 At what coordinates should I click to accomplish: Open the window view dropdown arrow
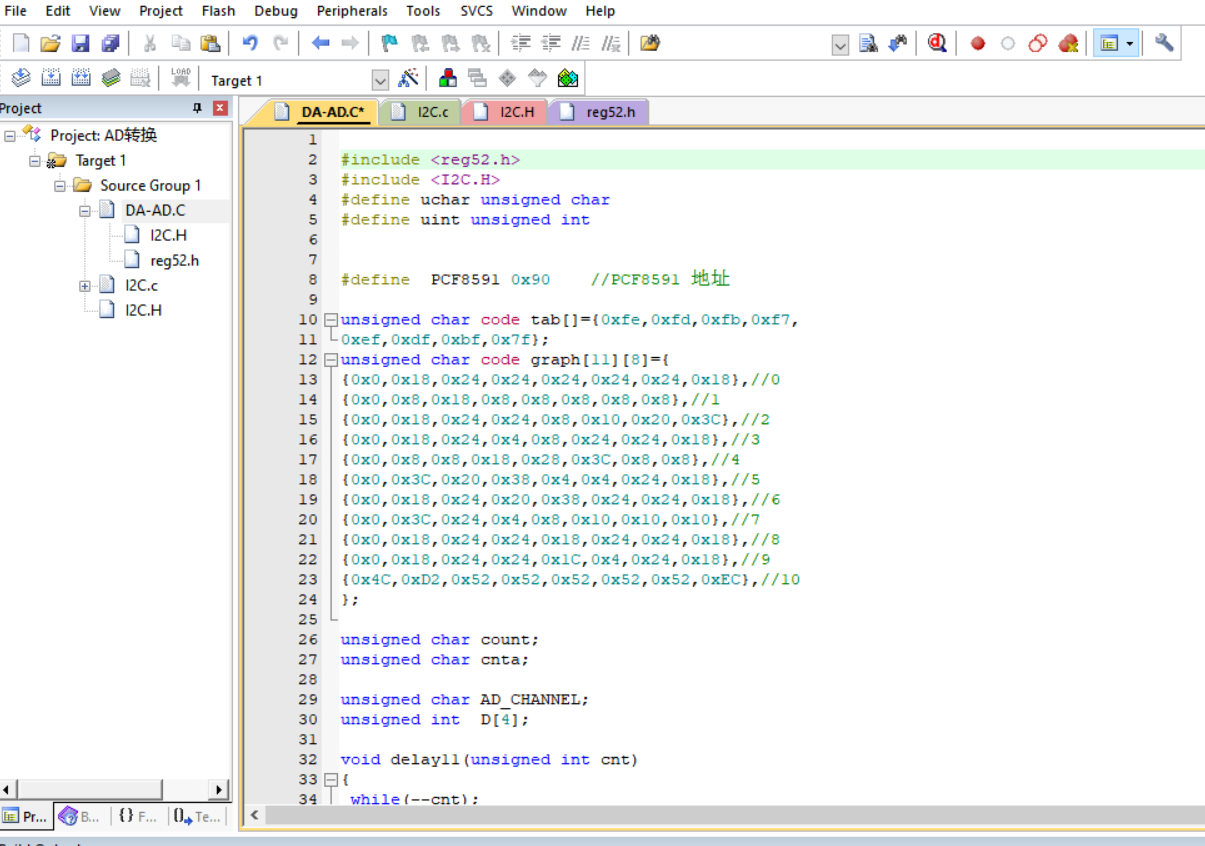pos(1130,43)
